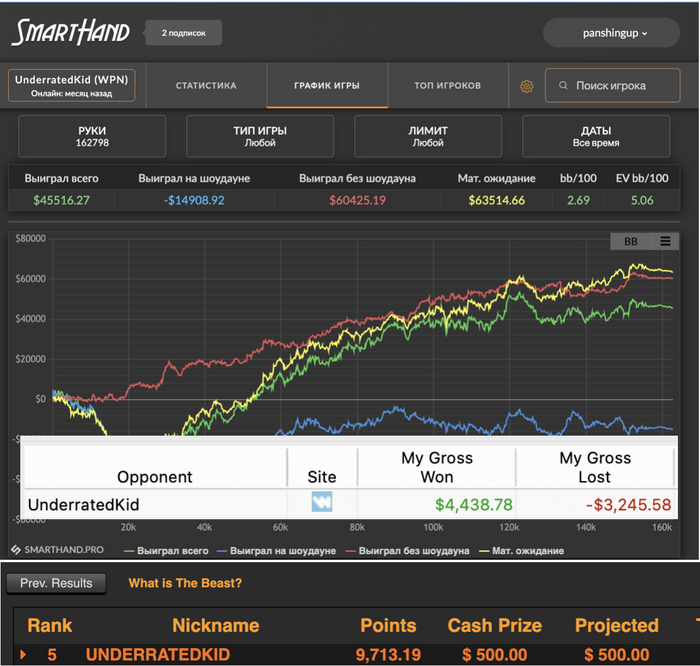Screen dimensions: 700x666
Task: Click the $45516.27 total won value
Action: pos(62,200)
